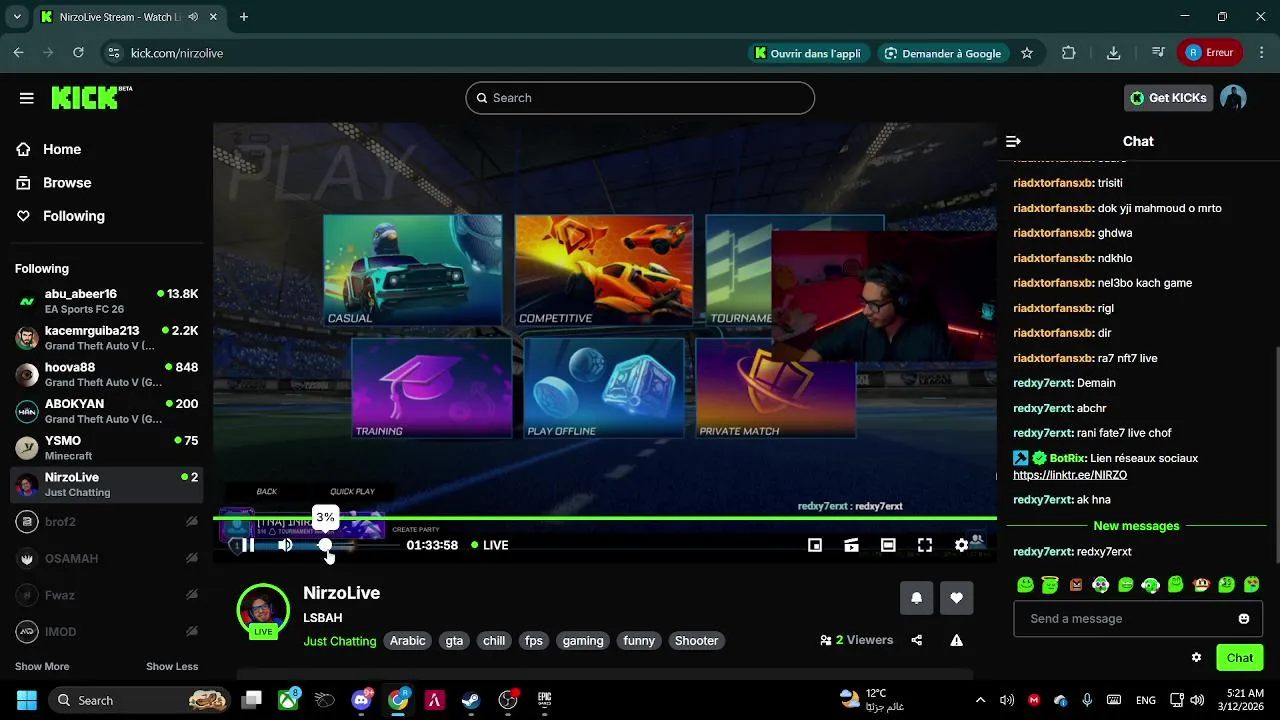Open YSMO Minecraft channel

click(106, 448)
